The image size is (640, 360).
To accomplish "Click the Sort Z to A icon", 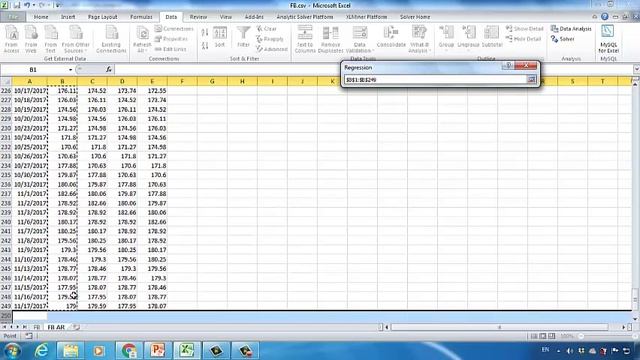I will tap(205, 45).
